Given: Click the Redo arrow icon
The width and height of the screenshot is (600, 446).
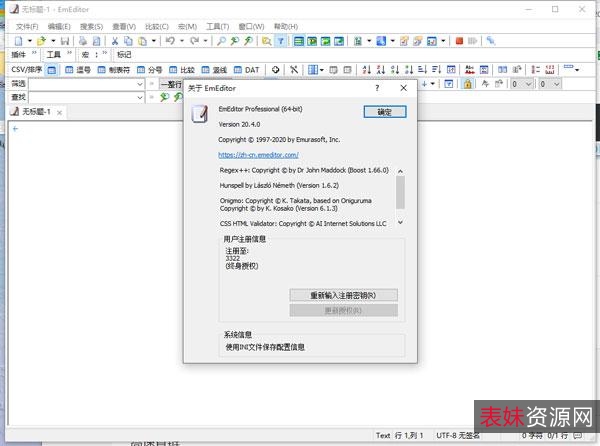Looking at the screenshot, I should coord(194,41).
